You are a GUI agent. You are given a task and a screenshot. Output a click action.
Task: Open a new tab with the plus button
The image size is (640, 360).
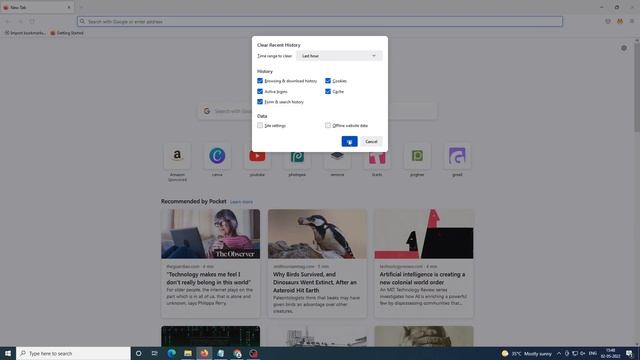click(x=81, y=7)
